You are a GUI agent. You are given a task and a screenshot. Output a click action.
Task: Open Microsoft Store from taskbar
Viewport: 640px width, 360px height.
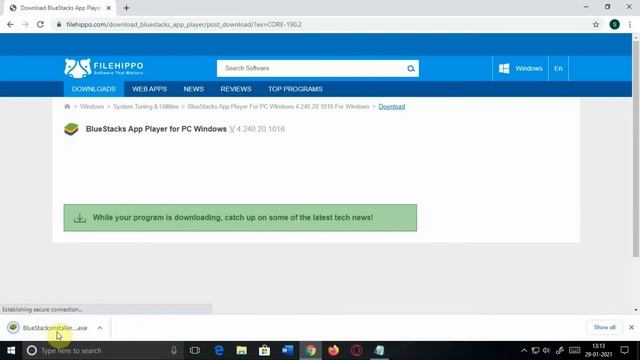[264, 351]
